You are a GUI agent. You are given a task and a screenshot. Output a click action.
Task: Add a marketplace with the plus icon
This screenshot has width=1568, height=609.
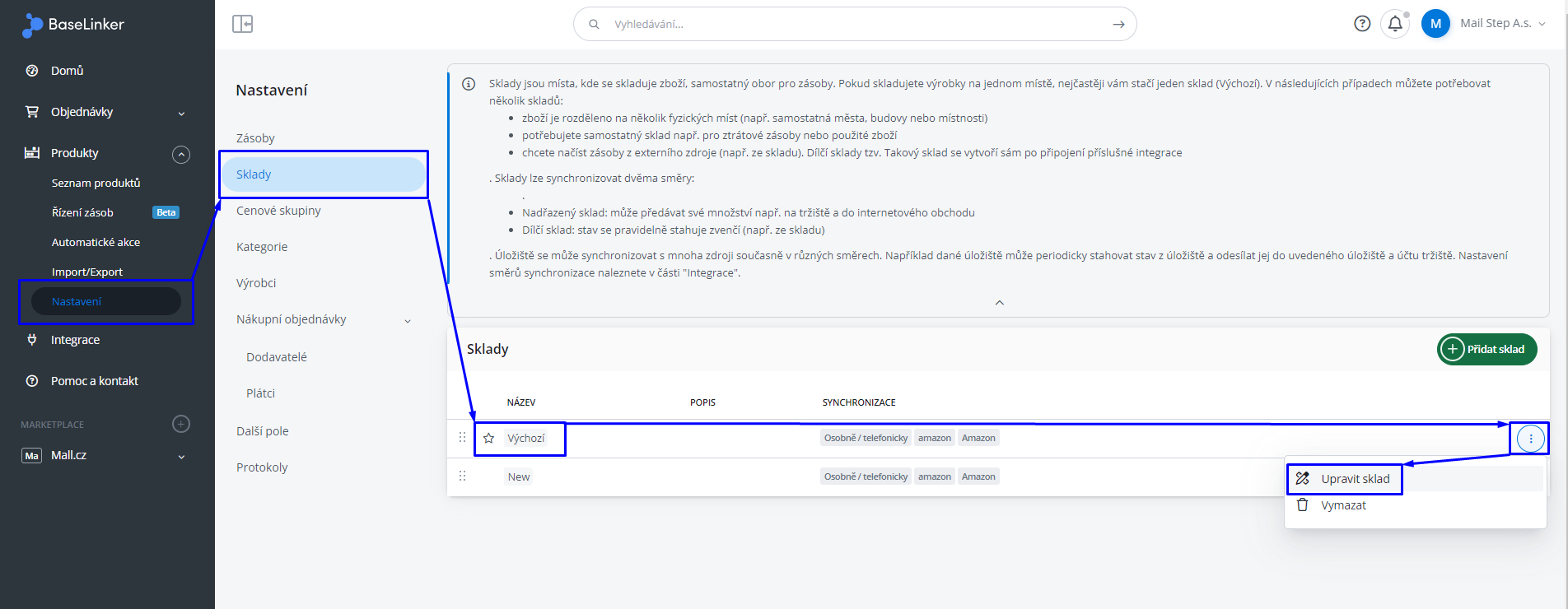[x=181, y=424]
